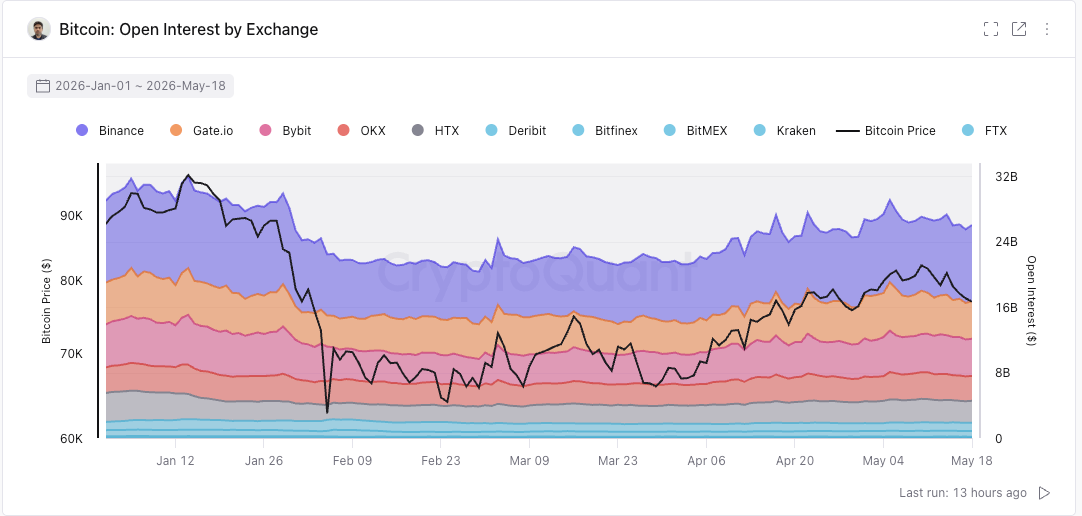This screenshot has height=516, width=1082.
Task: Click the Binance purple legend dot
Action: pos(82,130)
